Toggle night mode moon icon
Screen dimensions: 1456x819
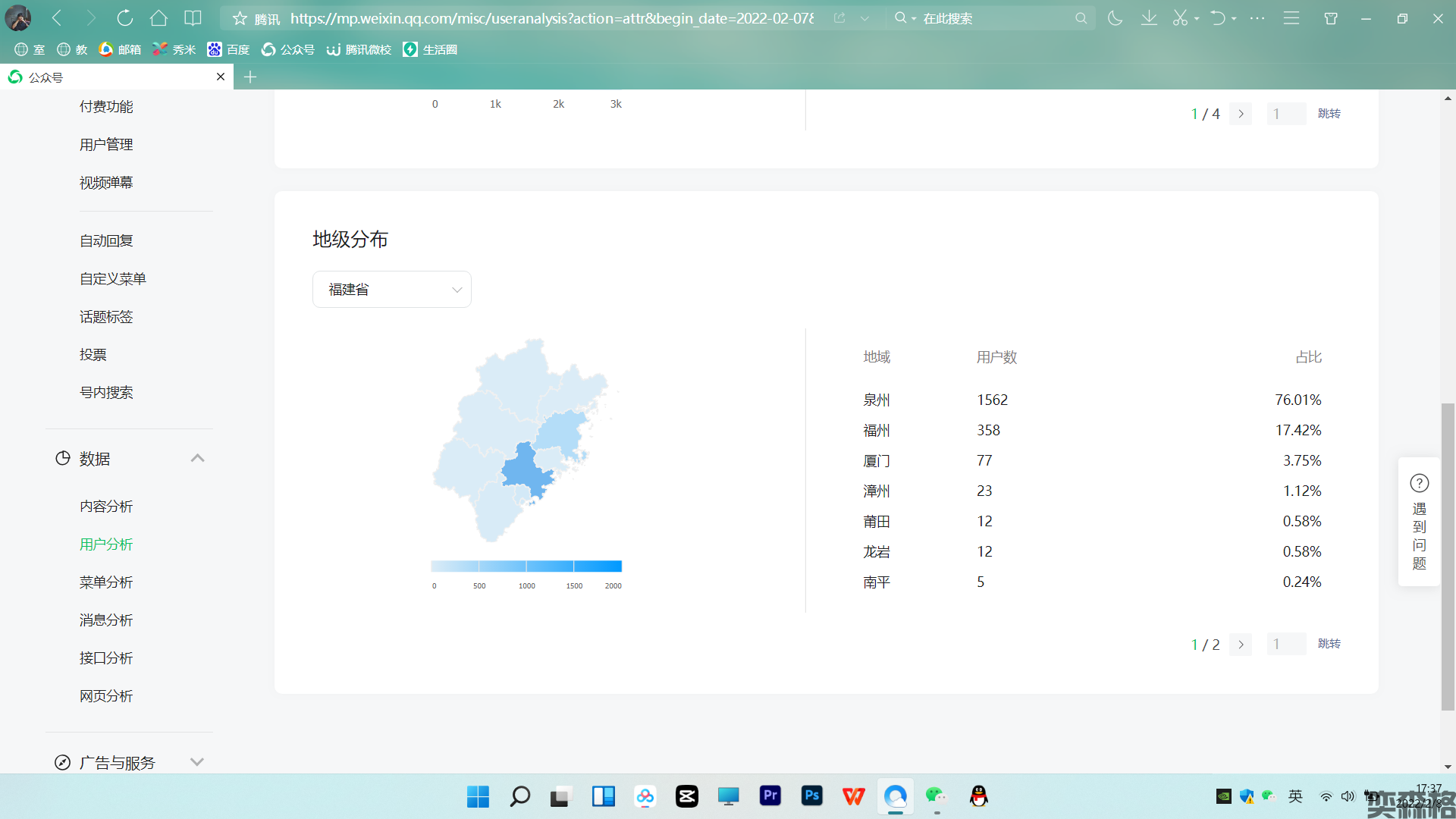(1115, 18)
